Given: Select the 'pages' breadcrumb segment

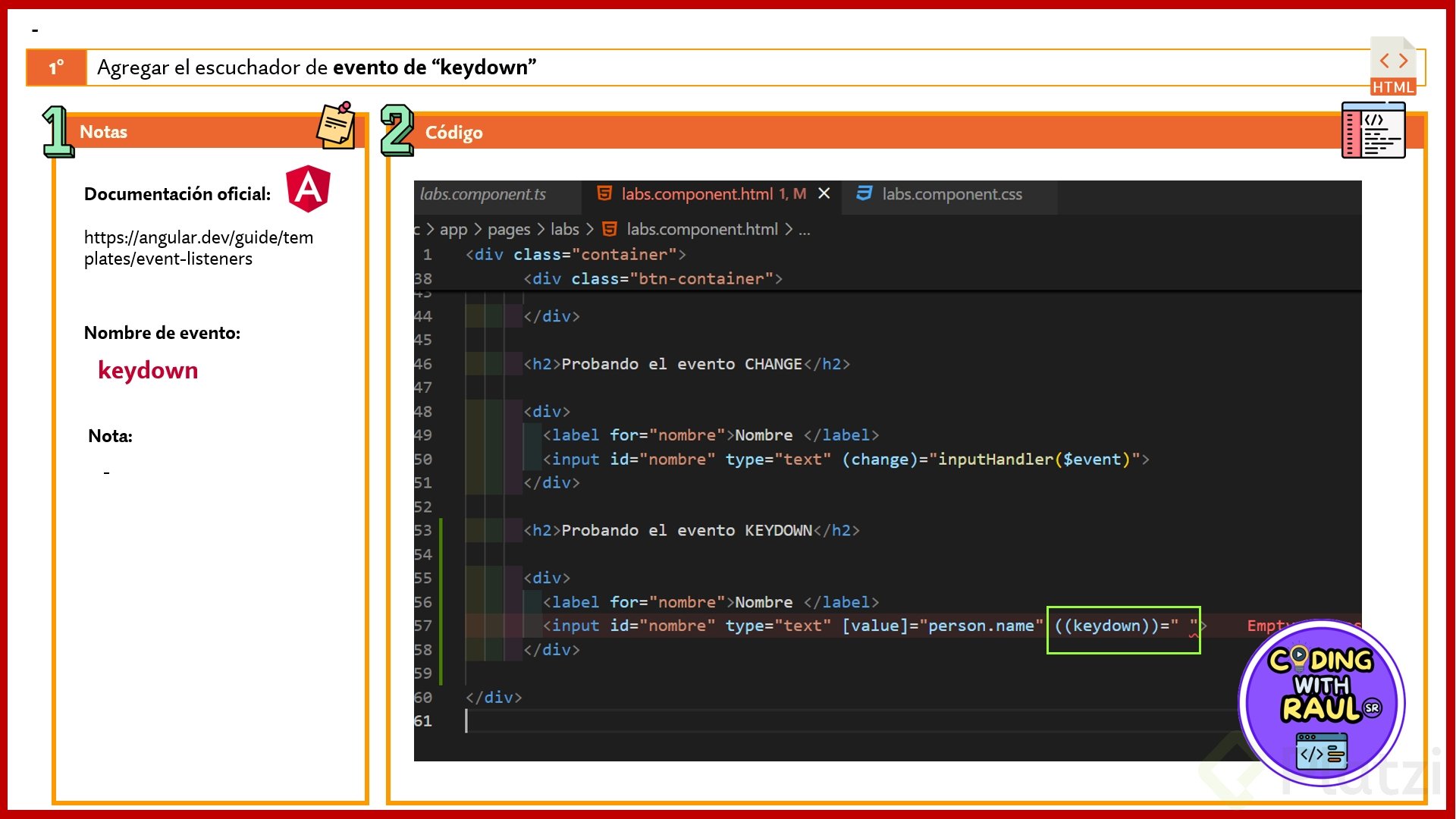Looking at the screenshot, I should 508,229.
